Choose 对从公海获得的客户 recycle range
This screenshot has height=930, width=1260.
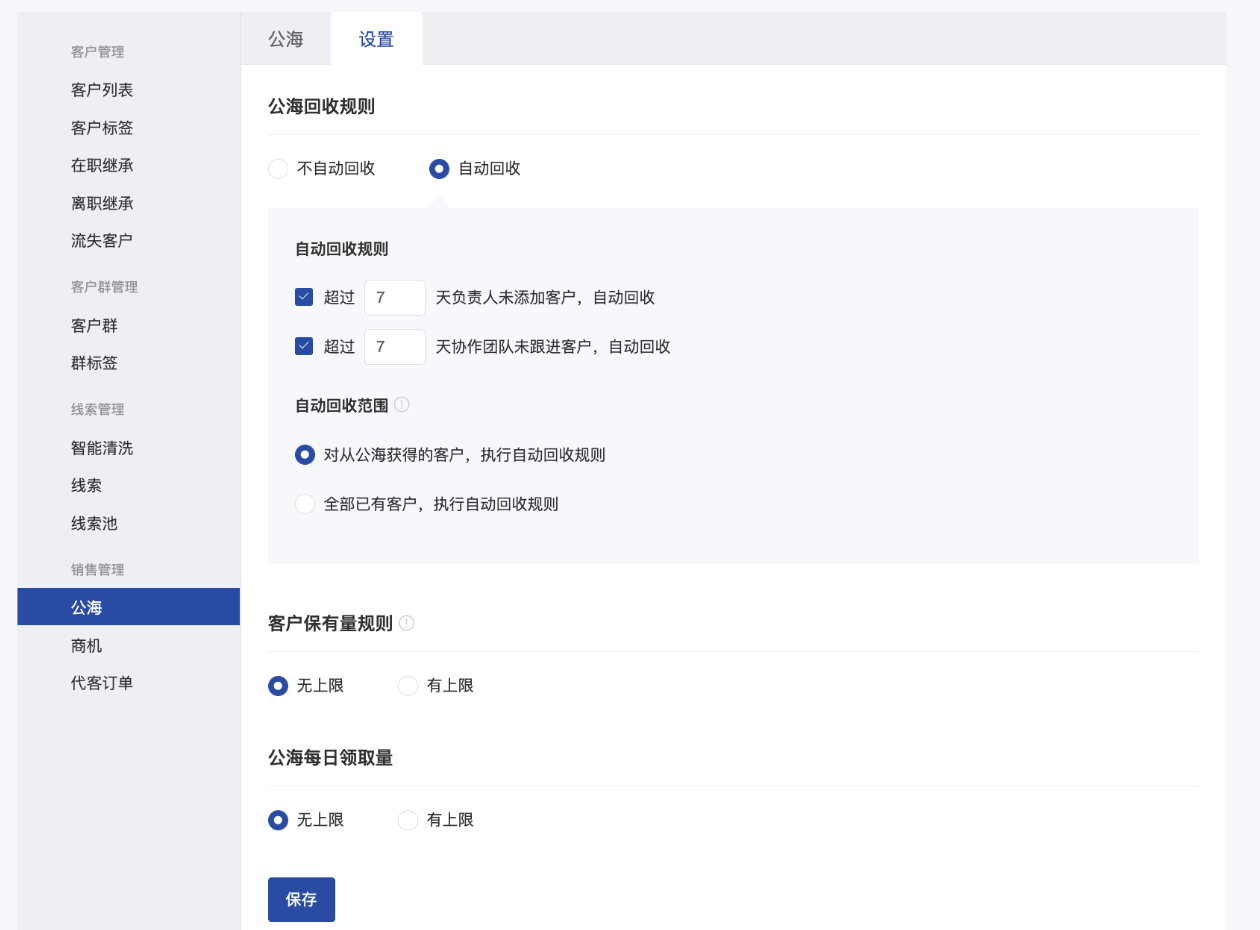point(305,455)
